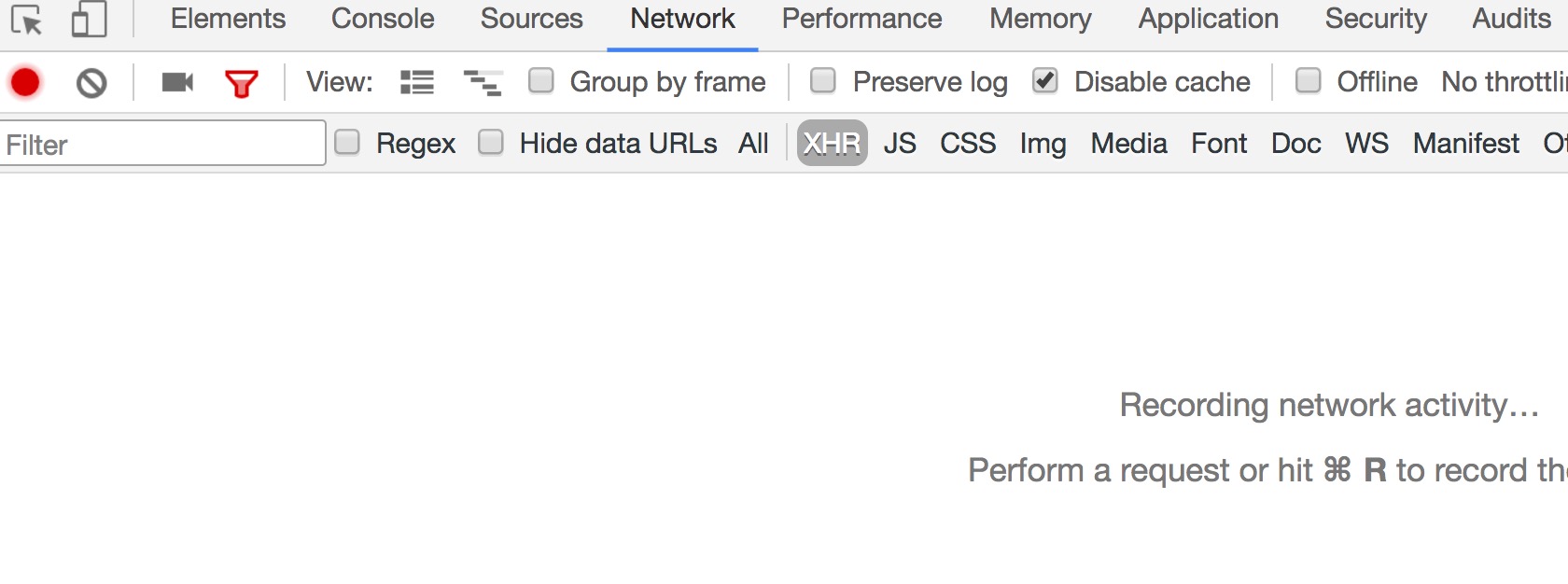Enable the Preserve log checkbox
Image resolution: width=1568 pixels, height=584 pixels.
point(823,81)
